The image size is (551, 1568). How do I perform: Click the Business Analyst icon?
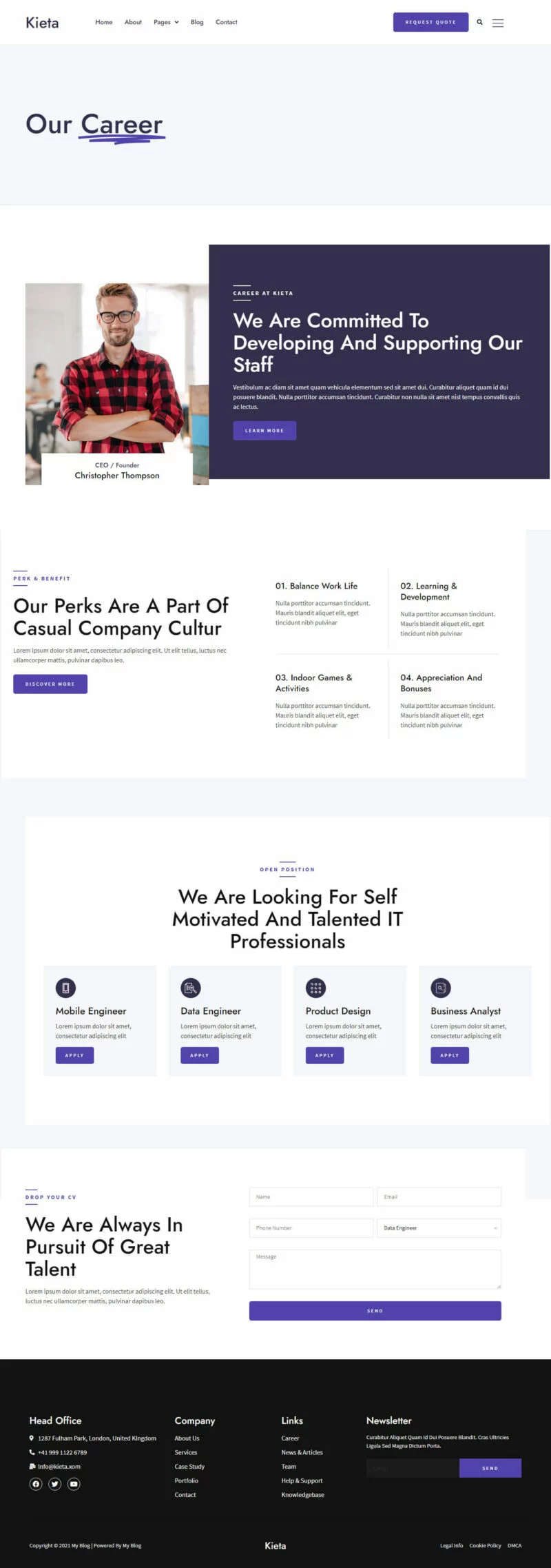pos(441,988)
